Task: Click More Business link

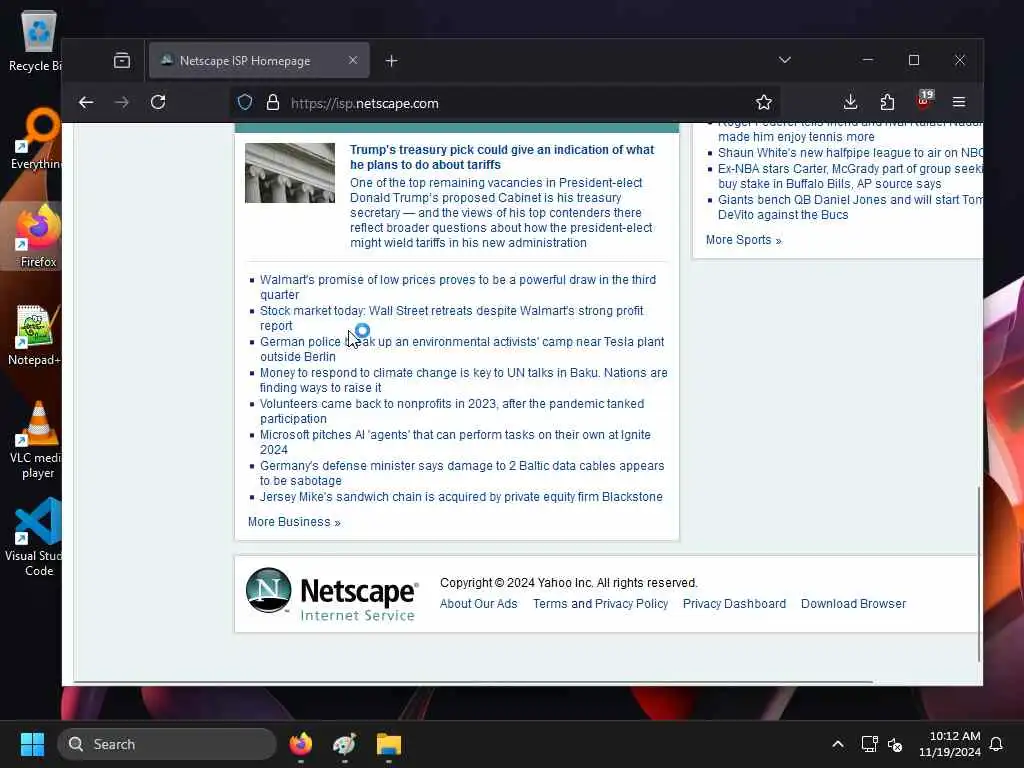Action: point(294,522)
